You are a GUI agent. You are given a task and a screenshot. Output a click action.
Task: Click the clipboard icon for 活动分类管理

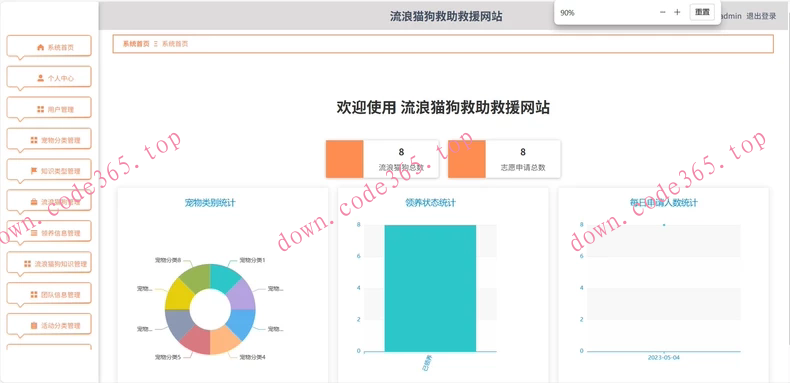(34, 326)
